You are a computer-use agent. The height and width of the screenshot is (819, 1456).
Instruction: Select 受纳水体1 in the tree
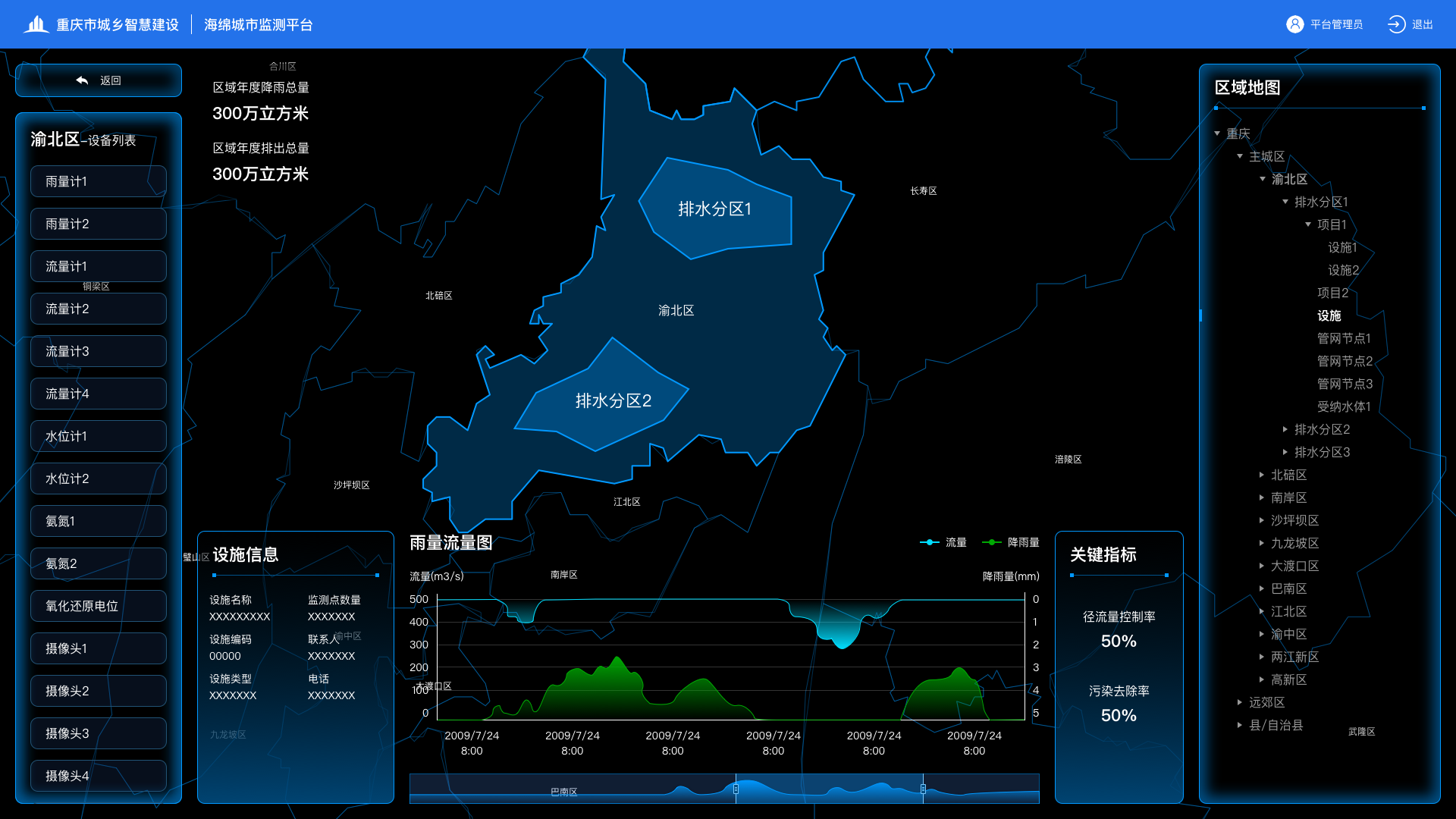(x=1344, y=406)
